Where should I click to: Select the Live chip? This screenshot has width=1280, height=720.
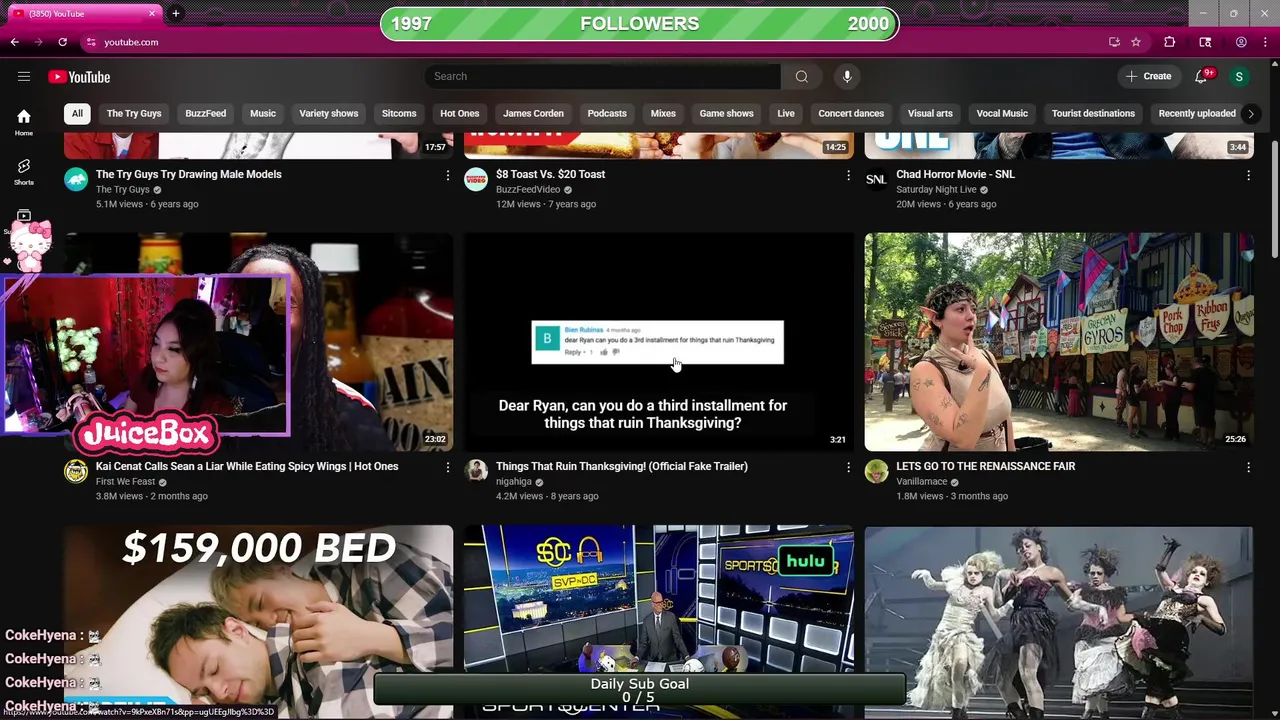click(786, 113)
